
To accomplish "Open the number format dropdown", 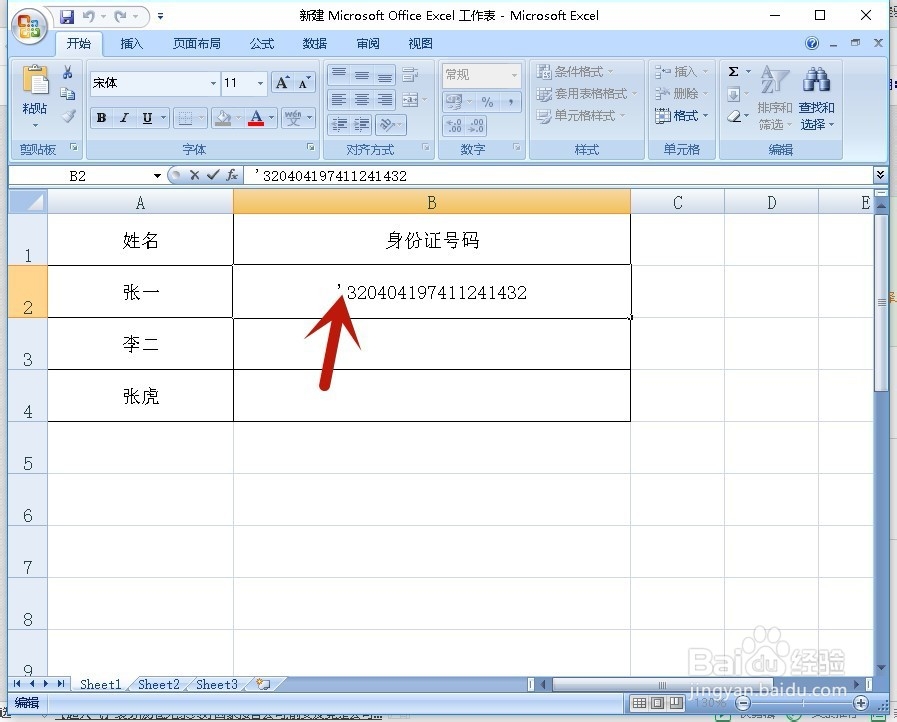I will (x=514, y=75).
